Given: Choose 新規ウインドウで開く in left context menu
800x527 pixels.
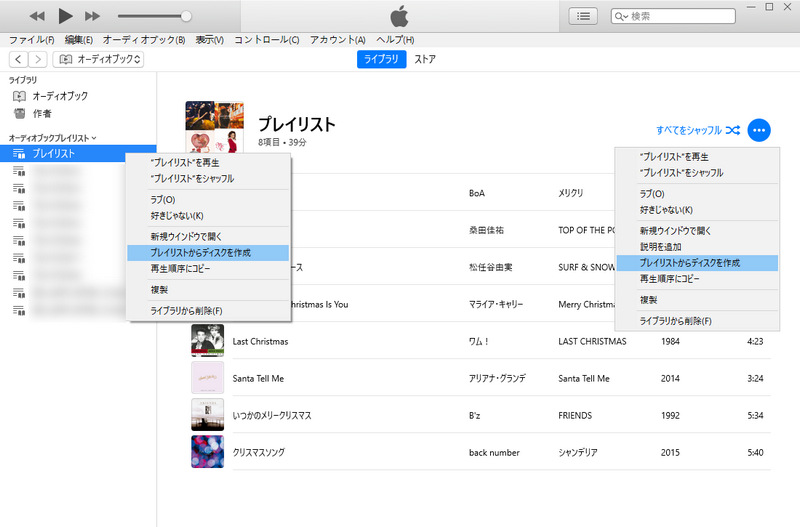Looking at the screenshot, I should pyautogui.click(x=208, y=237).
